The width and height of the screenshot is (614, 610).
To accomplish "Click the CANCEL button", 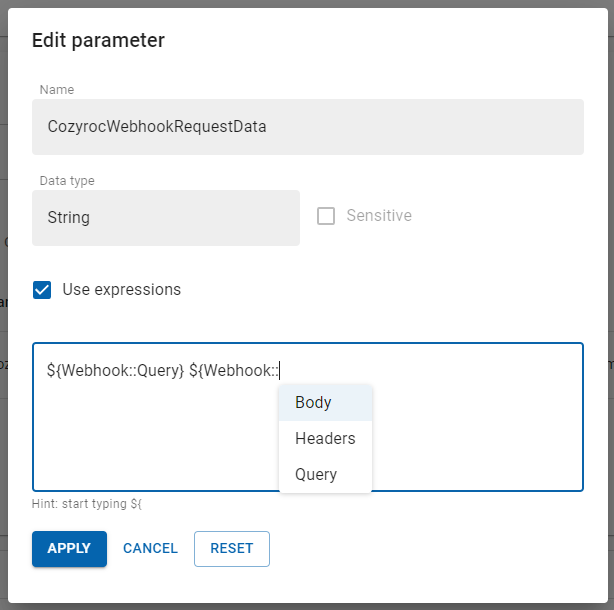I will [150, 548].
